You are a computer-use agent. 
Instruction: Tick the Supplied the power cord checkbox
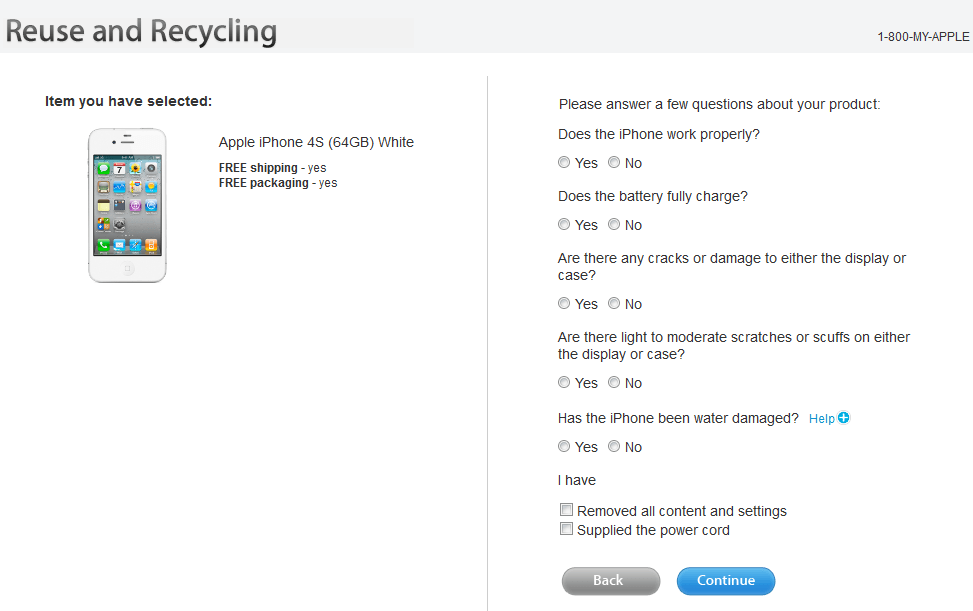click(567, 529)
